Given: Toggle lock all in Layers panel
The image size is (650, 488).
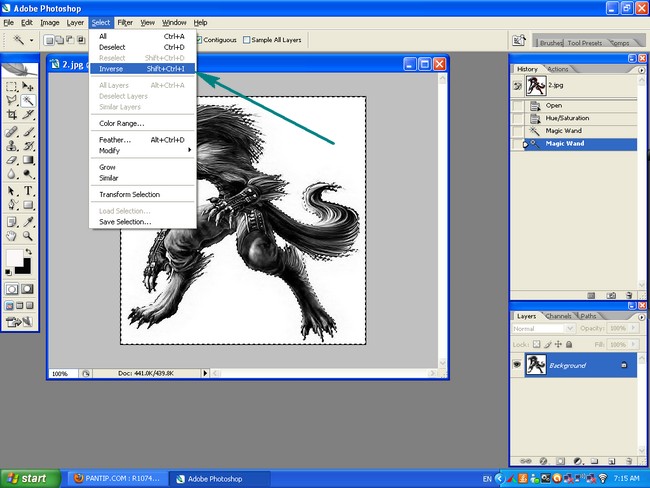Looking at the screenshot, I should click(569, 344).
